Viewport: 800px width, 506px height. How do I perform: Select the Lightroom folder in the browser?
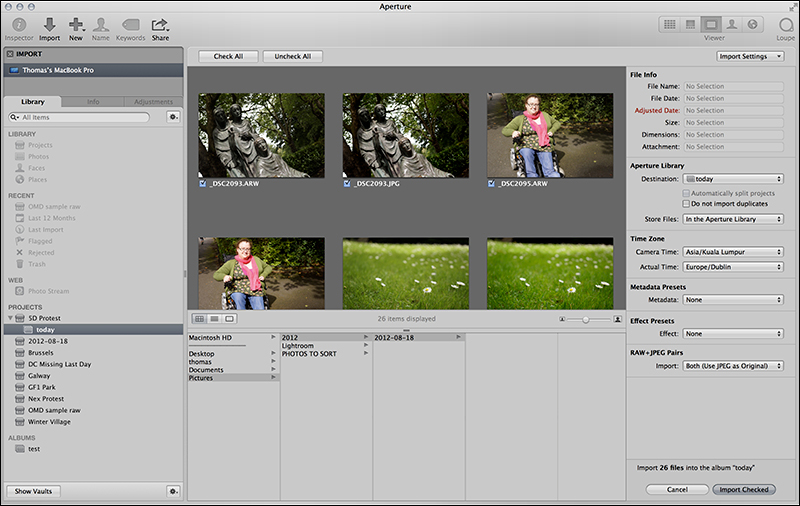[x=326, y=346]
